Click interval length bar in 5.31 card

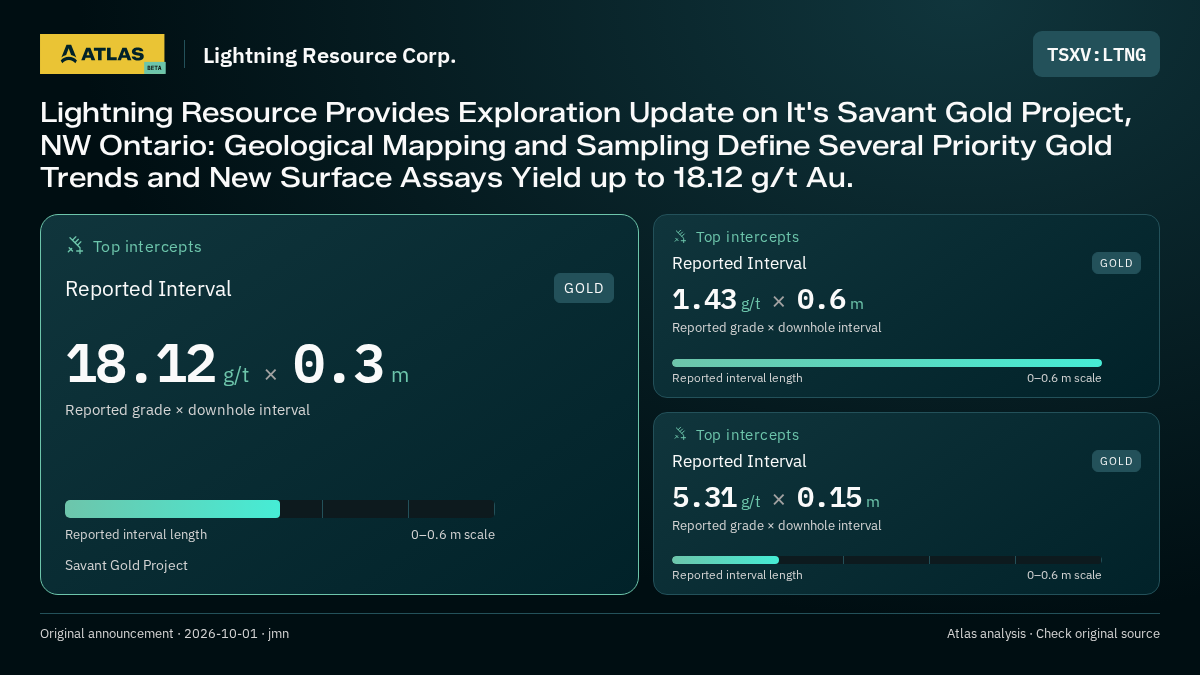click(x=887, y=560)
